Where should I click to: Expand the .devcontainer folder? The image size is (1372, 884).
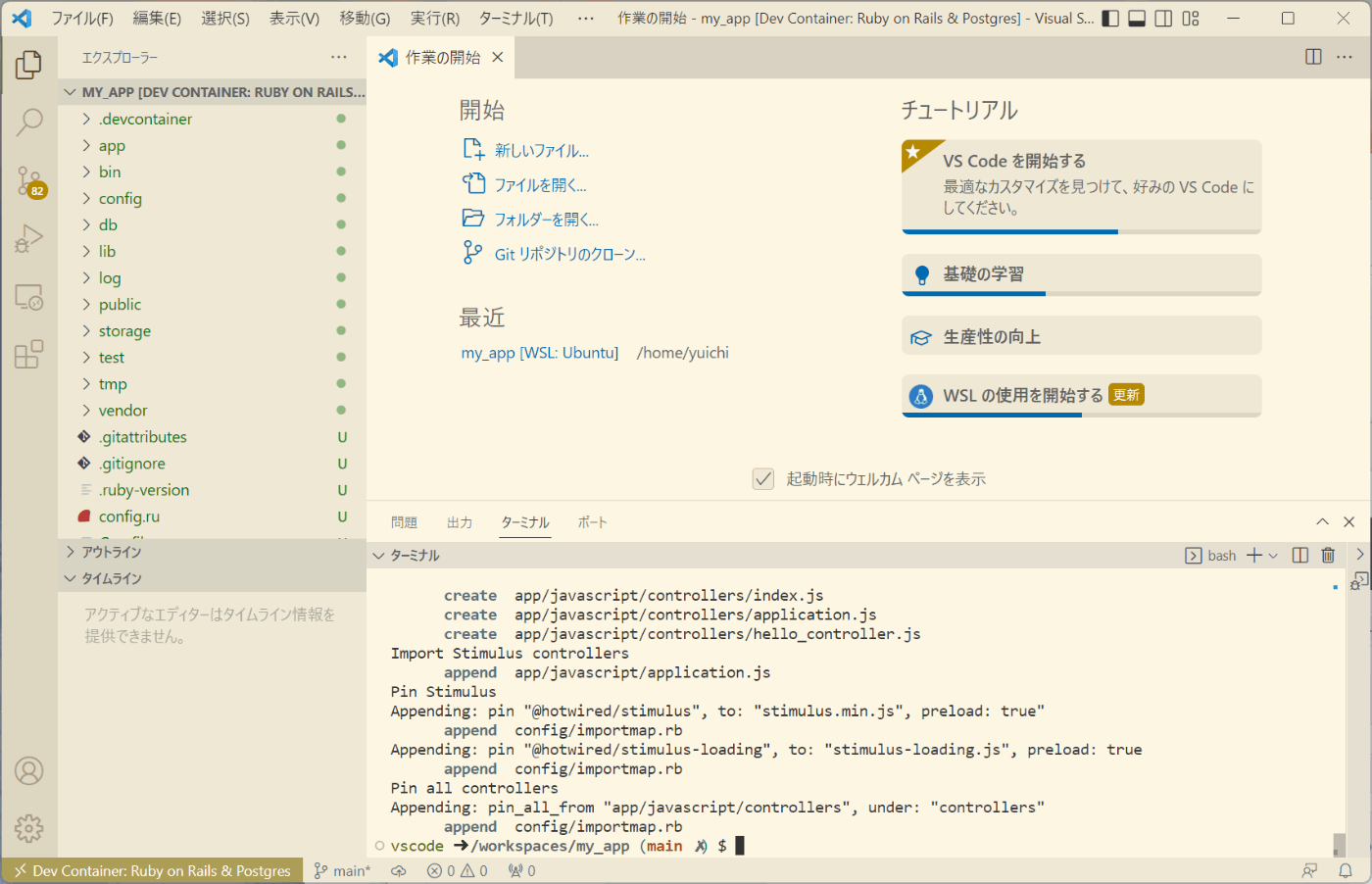tap(212, 119)
